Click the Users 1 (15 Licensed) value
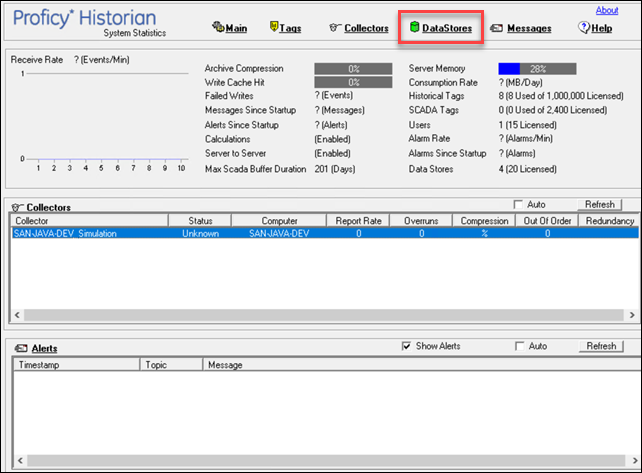 coord(527,125)
